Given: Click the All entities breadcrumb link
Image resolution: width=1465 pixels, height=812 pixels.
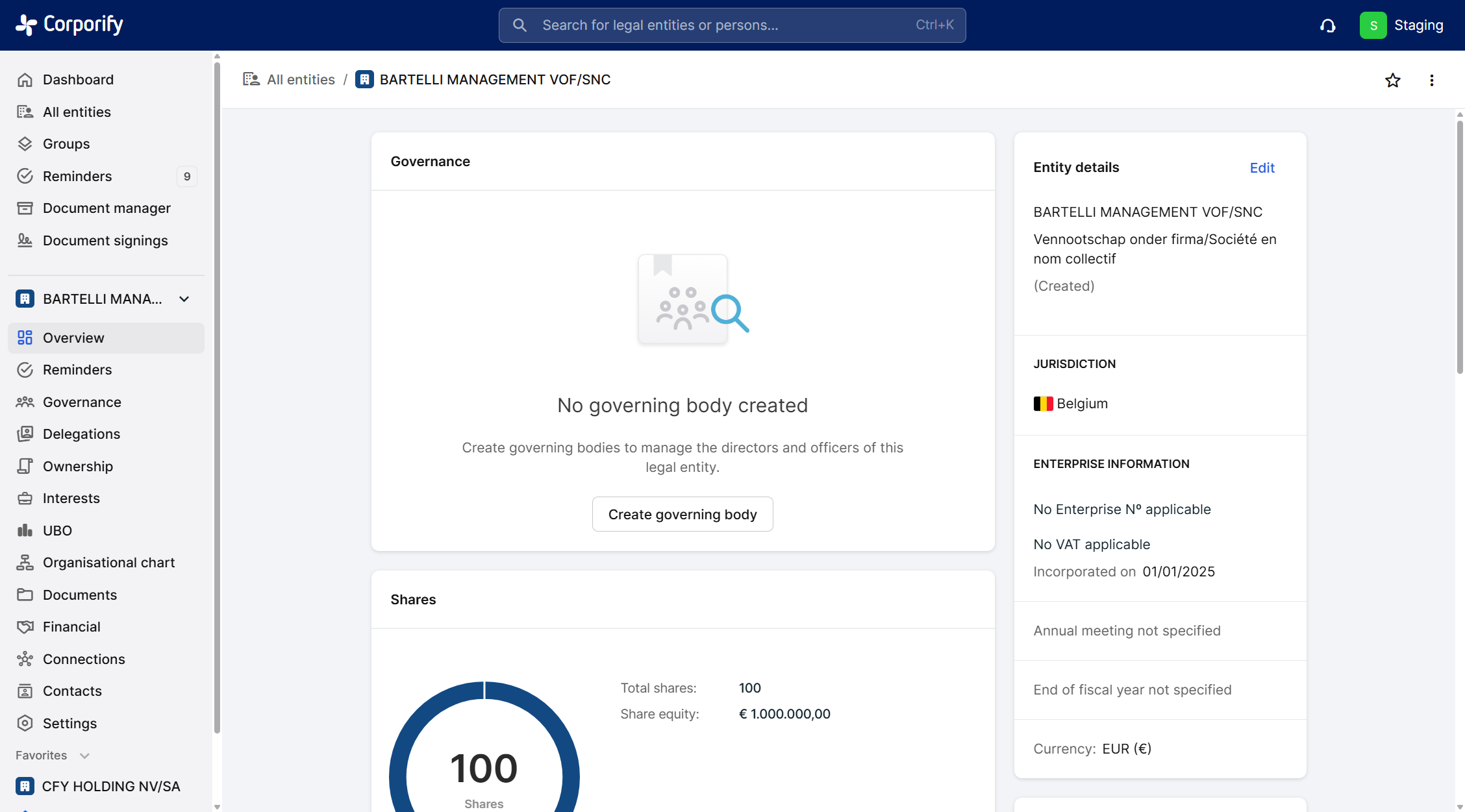Looking at the screenshot, I should pyautogui.click(x=301, y=80).
